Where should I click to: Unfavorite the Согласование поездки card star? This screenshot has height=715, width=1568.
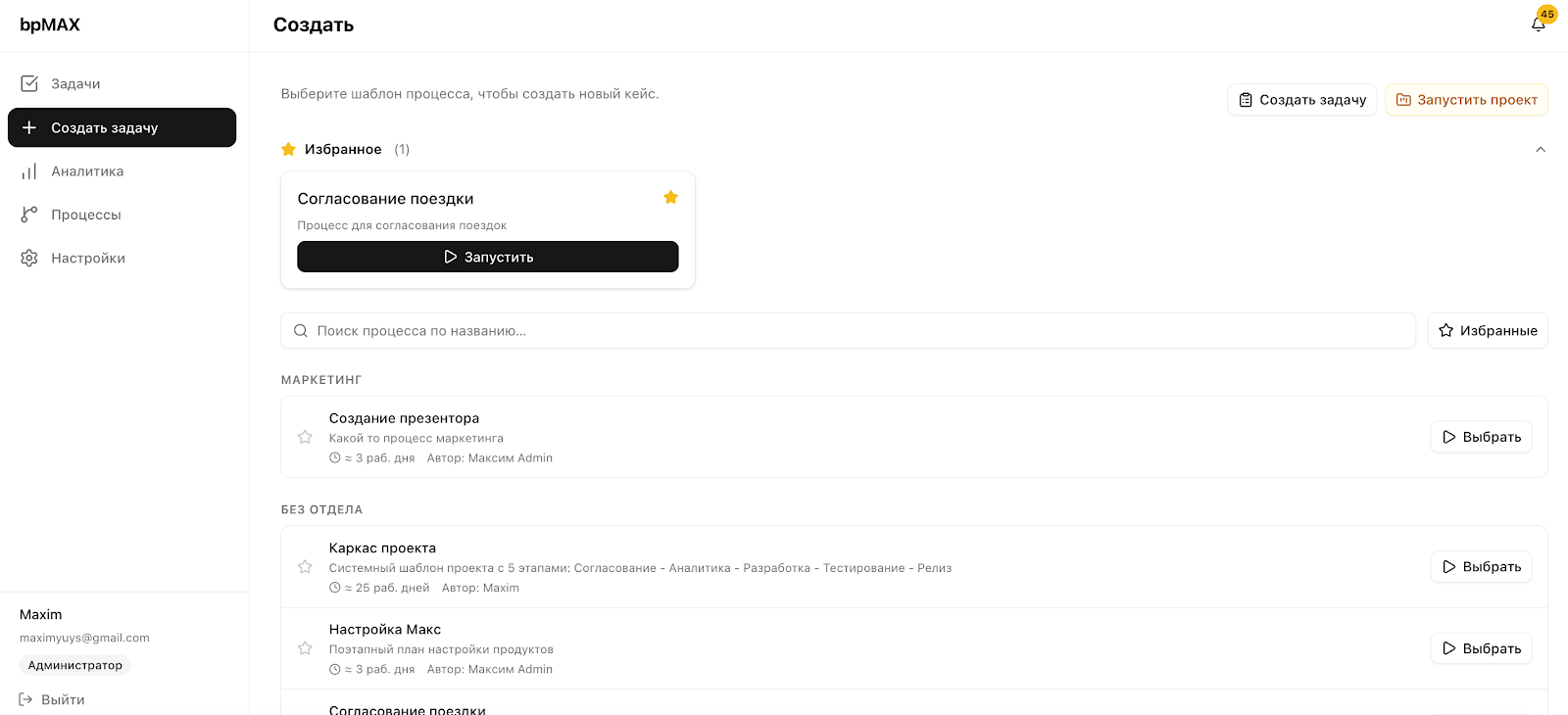point(670,198)
